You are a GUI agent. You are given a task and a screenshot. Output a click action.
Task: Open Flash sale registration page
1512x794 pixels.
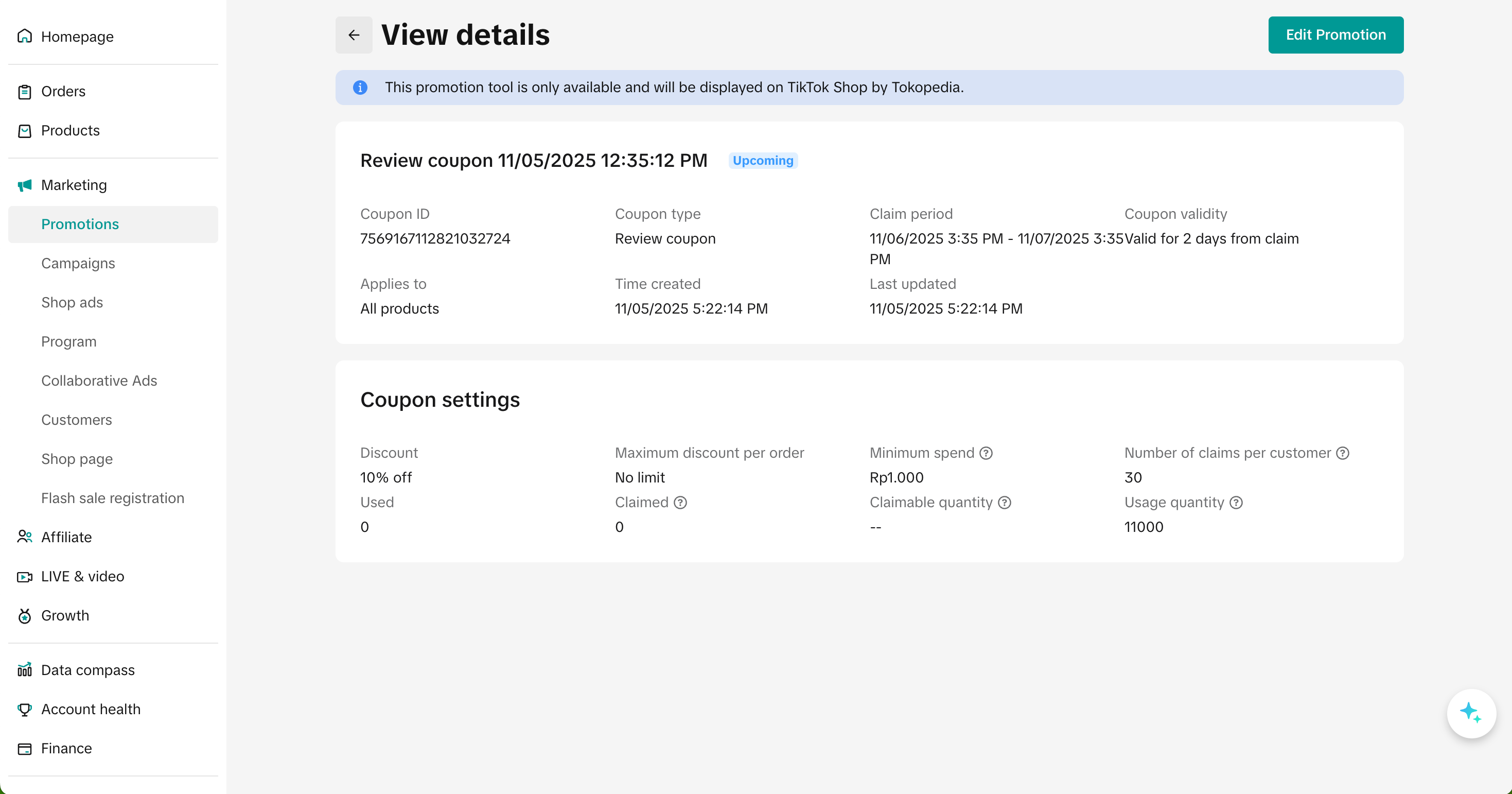[x=112, y=498]
